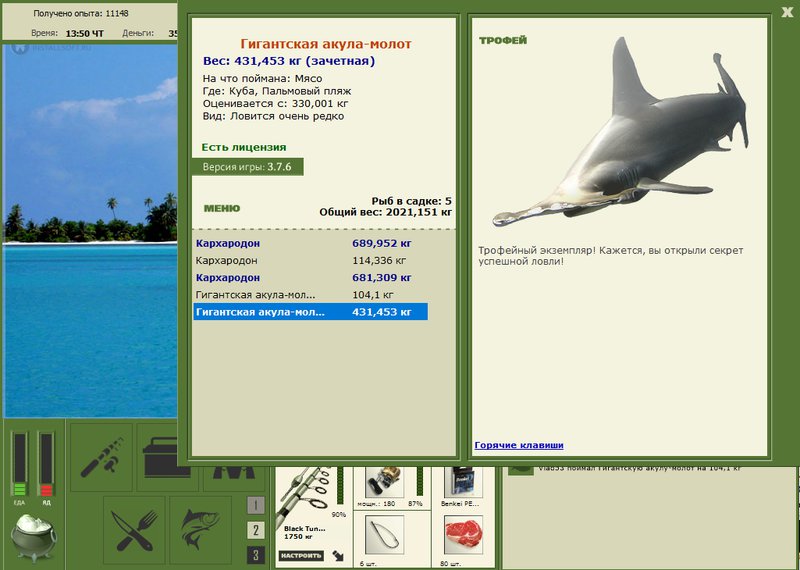This screenshot has height=570, width=800.
Task: Select rod slot number 3
Action: [256, 555]
